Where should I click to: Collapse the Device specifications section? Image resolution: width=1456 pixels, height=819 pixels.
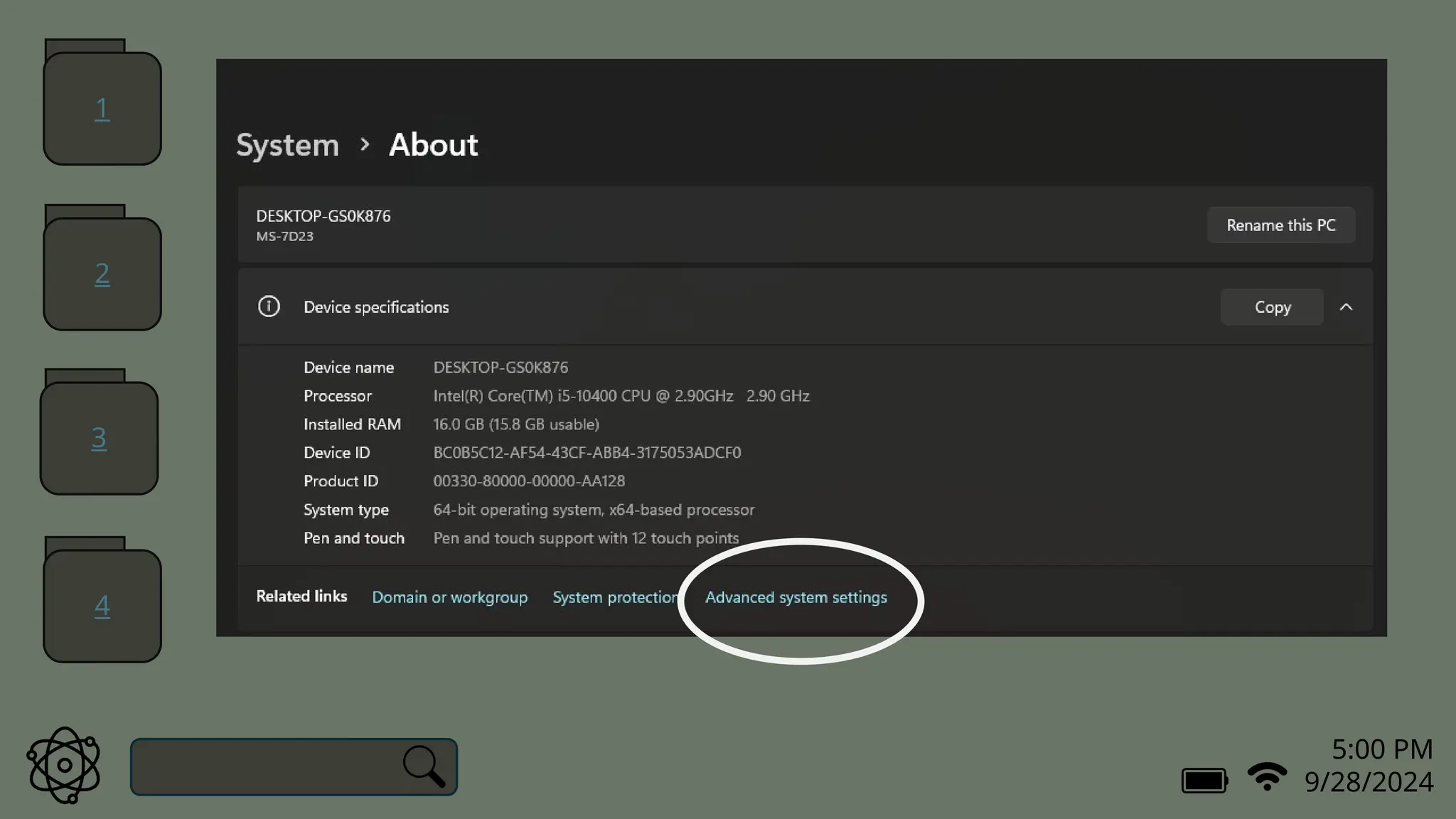click(1346, 307)
